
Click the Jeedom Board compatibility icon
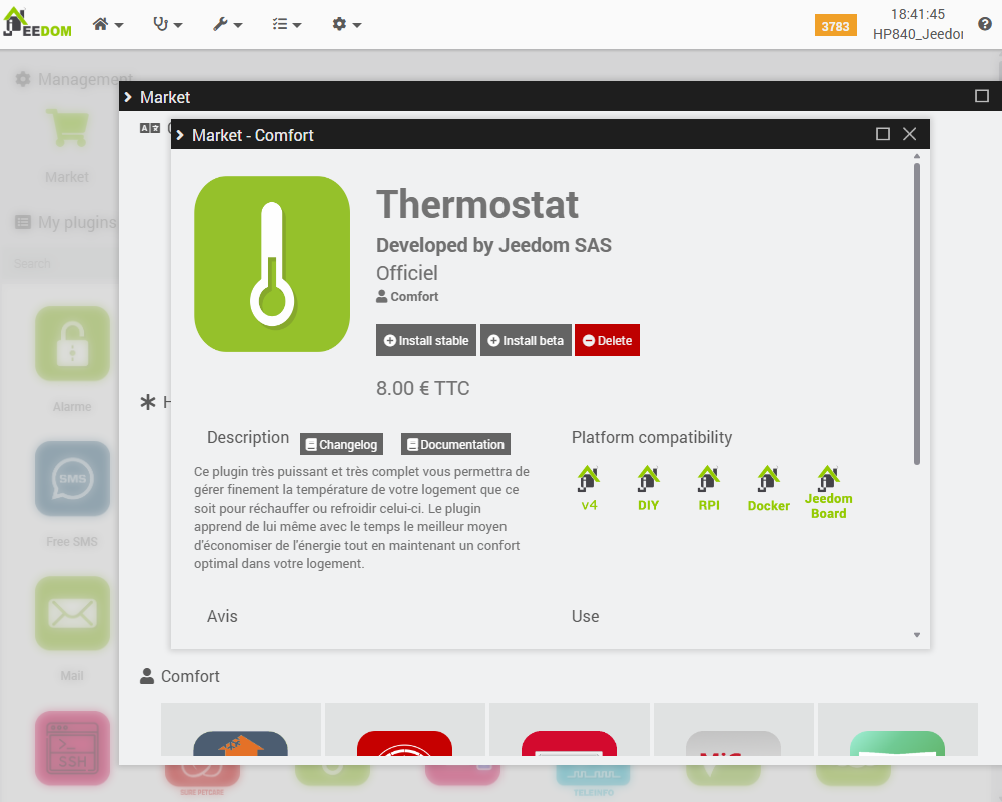click(x=828, y=477)
